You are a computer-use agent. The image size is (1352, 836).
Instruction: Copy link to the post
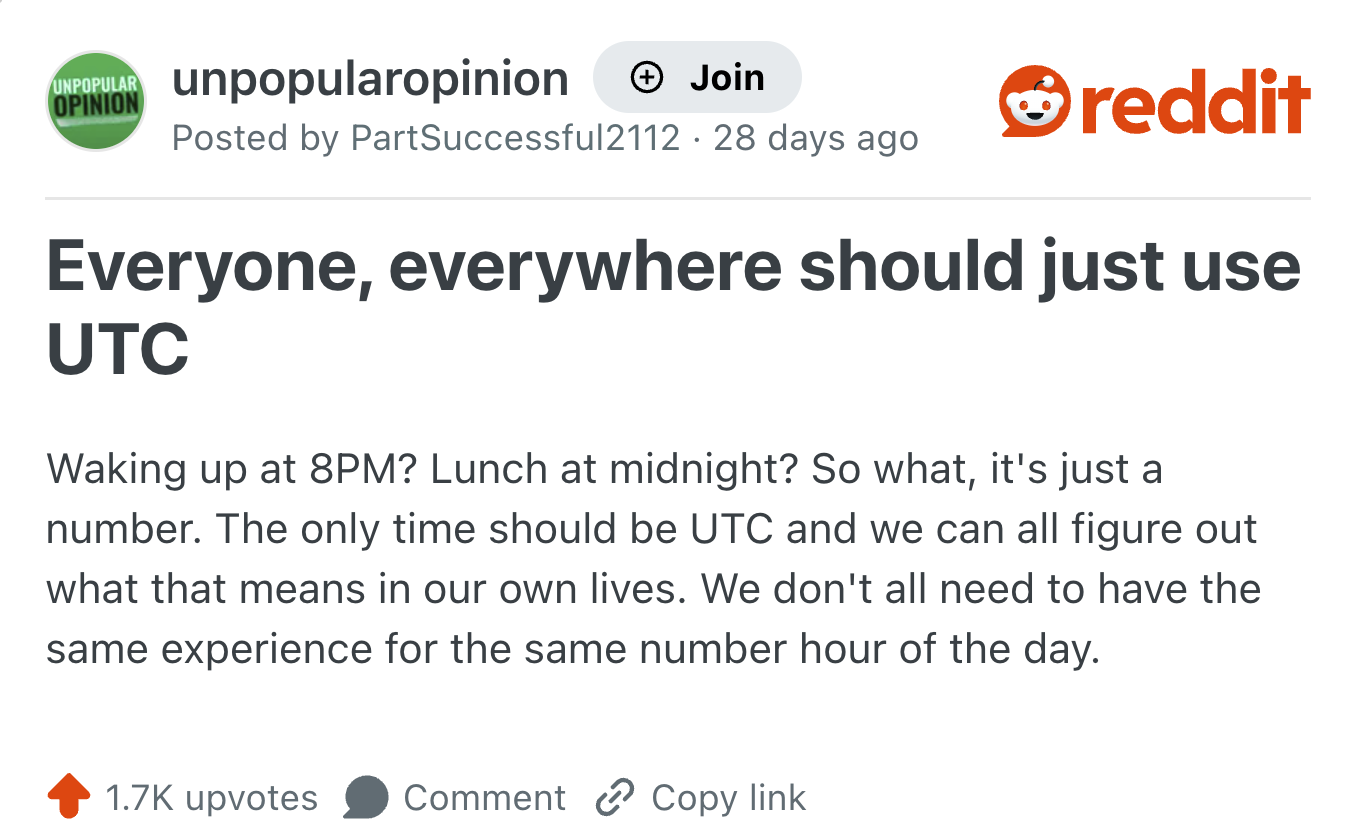click(x=700, y=798)
